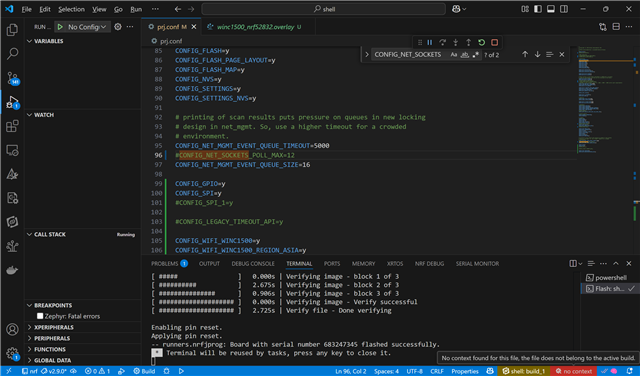Click Build in the status bar
This screenshot has height=376, width=640.
(x=144, y=371)
